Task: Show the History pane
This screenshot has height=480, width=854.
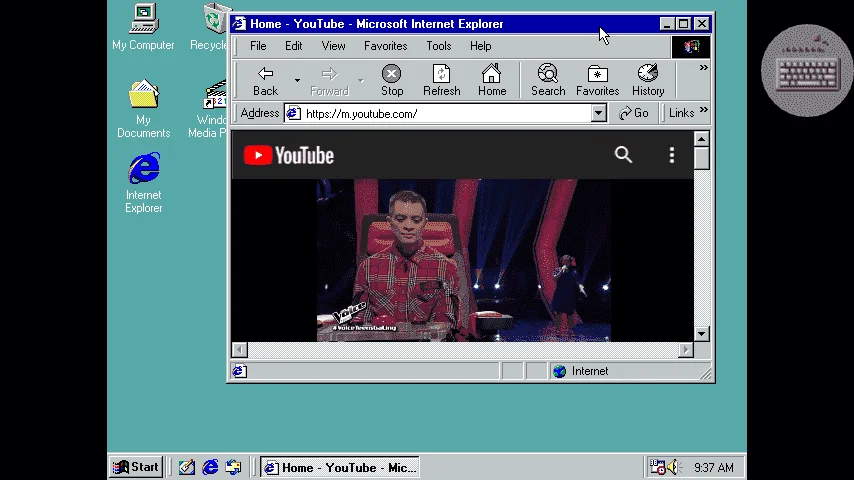Action: [x=648, y=81]
